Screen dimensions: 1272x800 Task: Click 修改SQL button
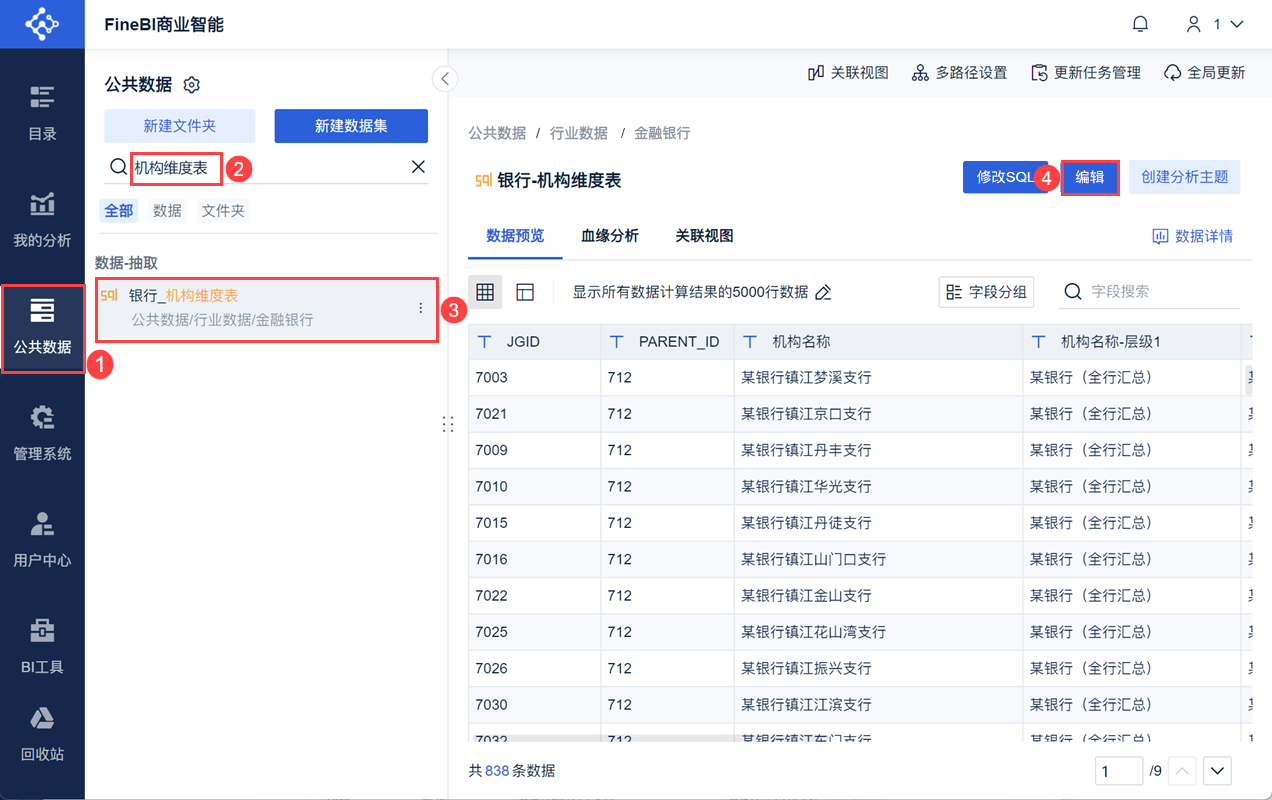tap(1004, 177)
